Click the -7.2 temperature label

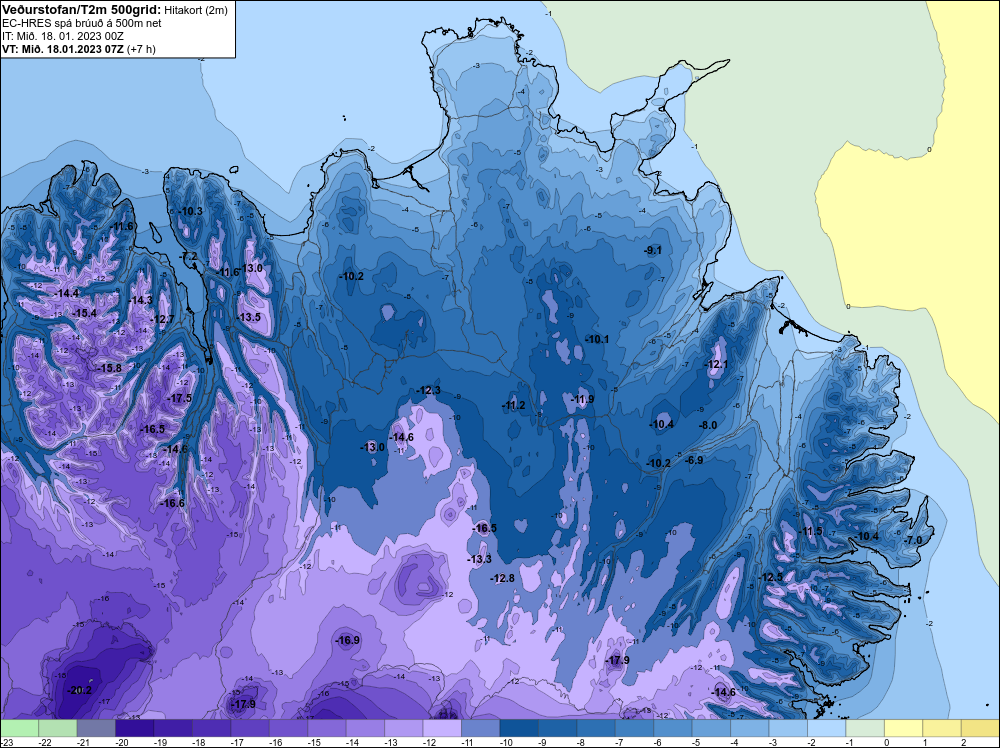[189, 256]
